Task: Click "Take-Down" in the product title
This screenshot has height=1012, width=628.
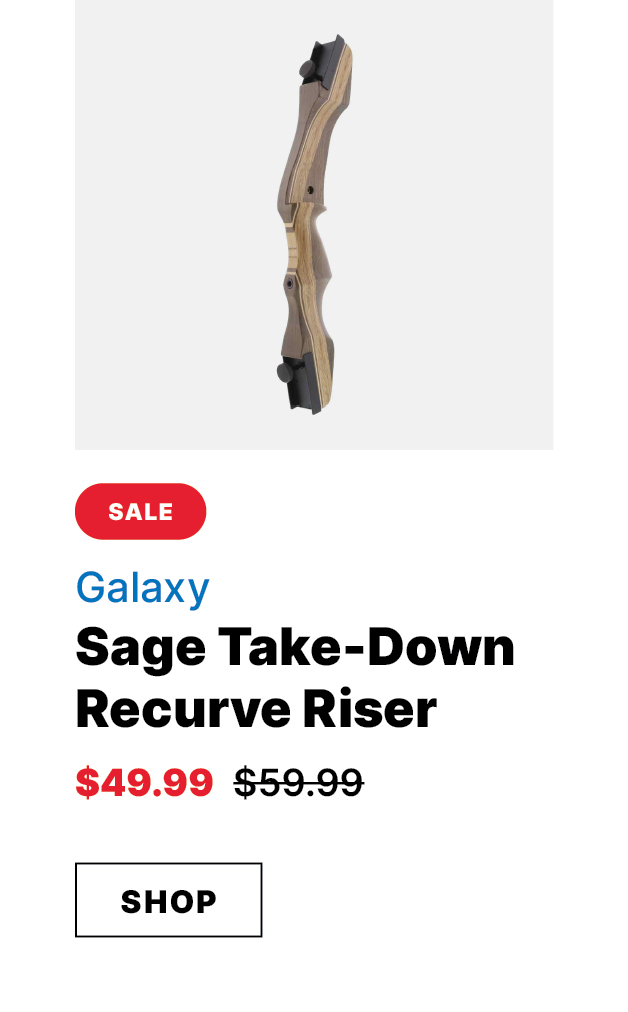Action: click(x=366, y=647)
